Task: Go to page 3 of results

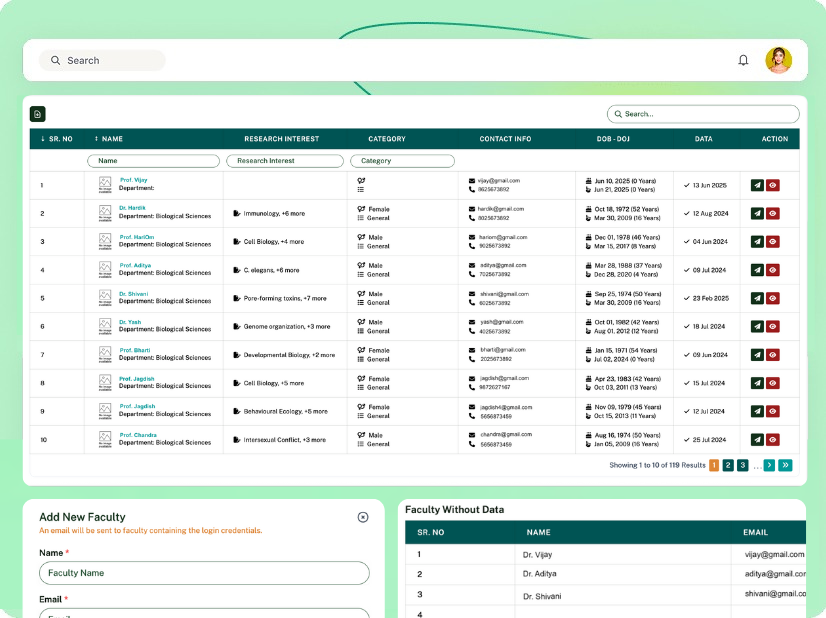Action: coord(742,465)
